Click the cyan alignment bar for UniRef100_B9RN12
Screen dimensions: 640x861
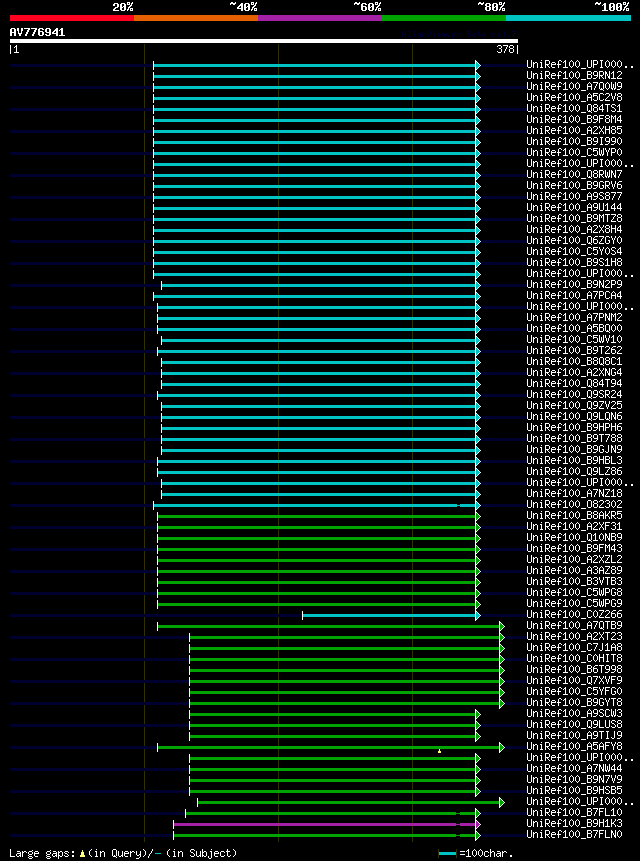[315, 76]
